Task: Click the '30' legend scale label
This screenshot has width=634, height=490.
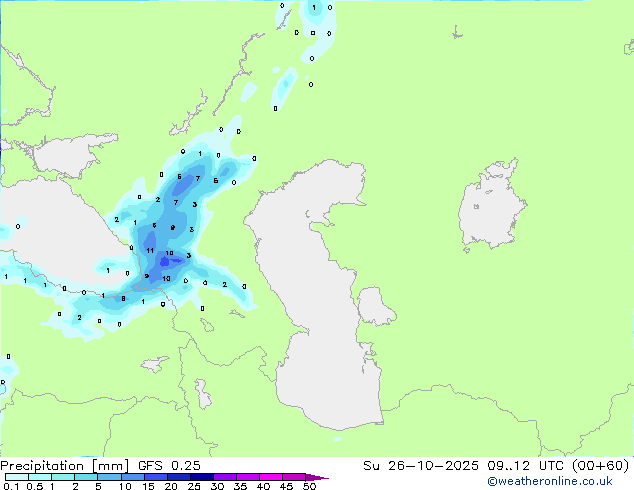Action: [x=217, y=486]
